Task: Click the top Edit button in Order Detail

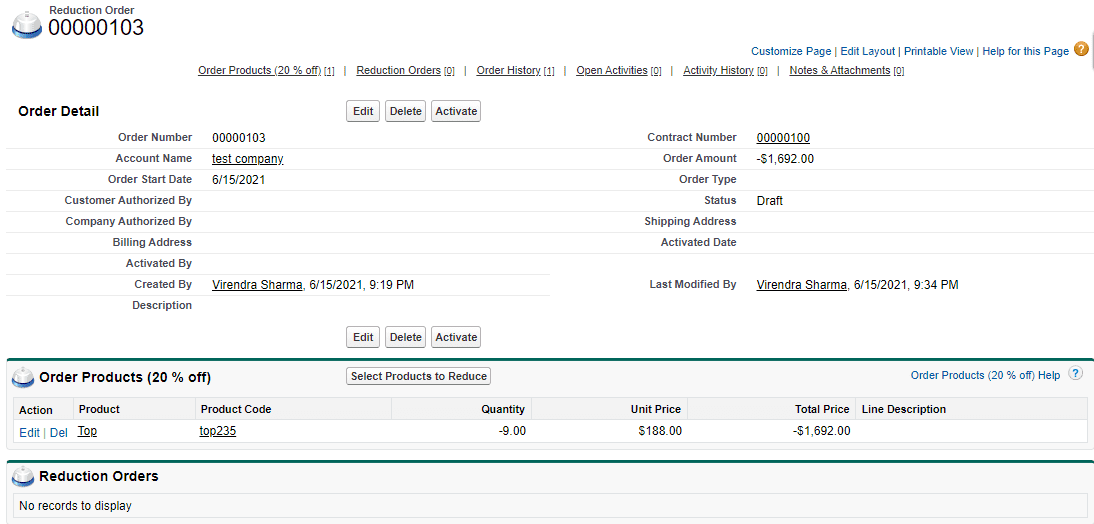Action: [363, 111]
